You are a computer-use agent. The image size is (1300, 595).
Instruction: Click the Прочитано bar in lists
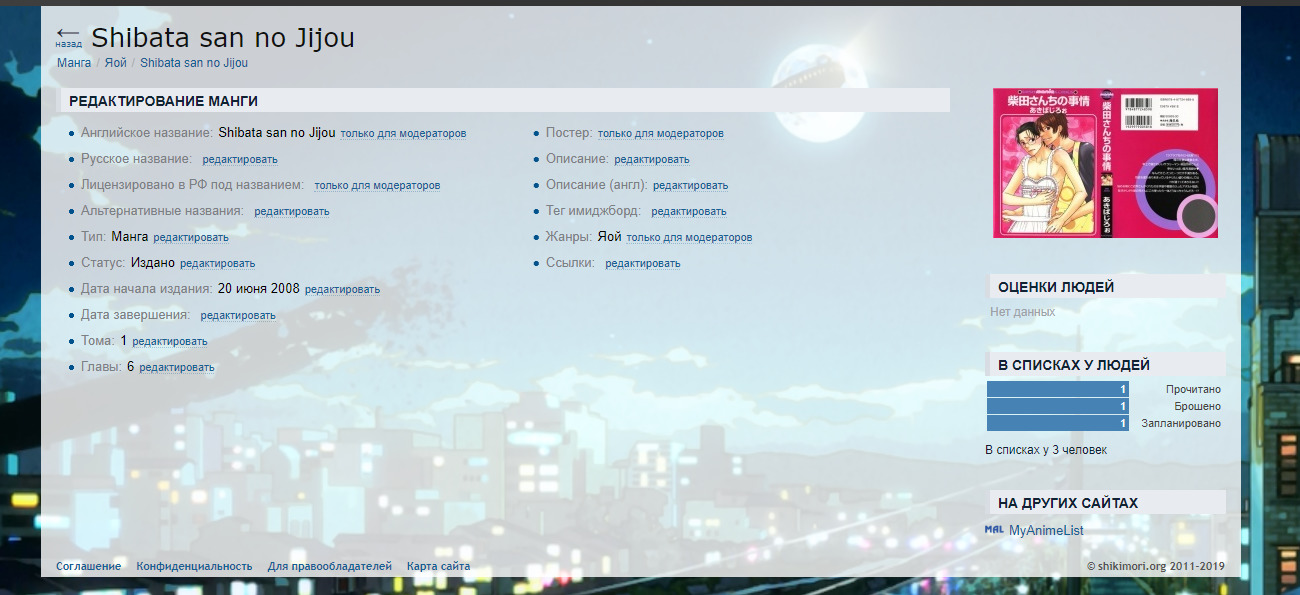tap(1058, 390)
